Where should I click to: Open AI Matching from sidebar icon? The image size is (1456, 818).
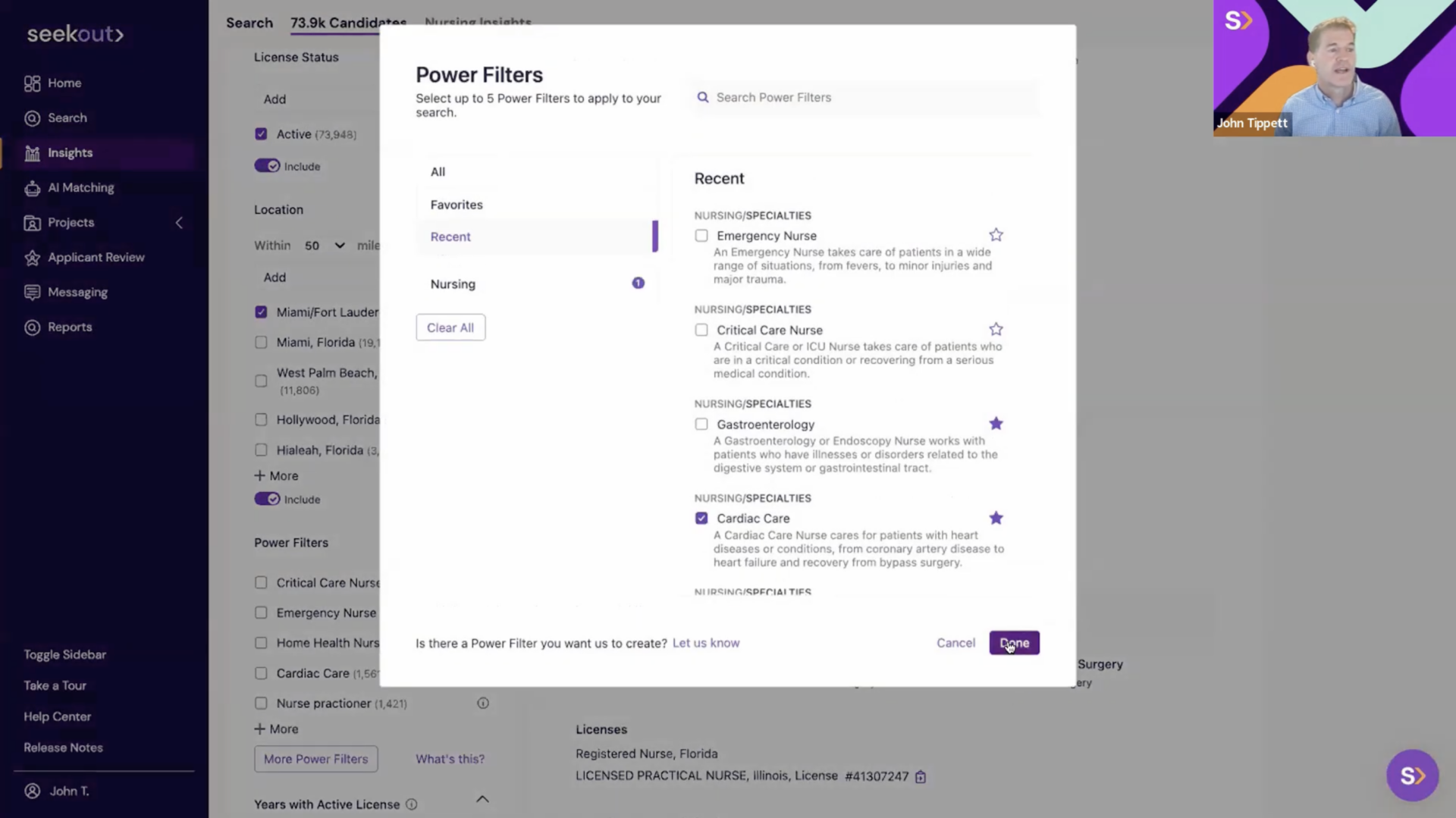tap(32, 188)
